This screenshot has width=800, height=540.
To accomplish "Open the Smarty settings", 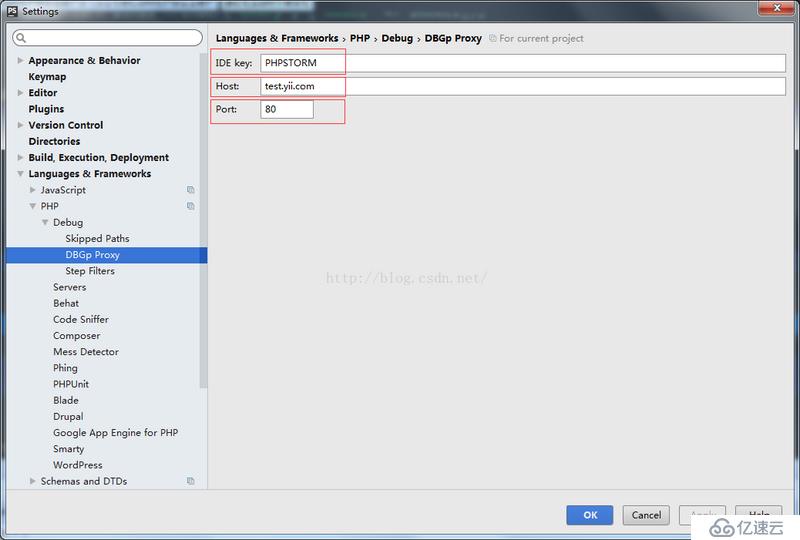I will [x=68, y=449].
